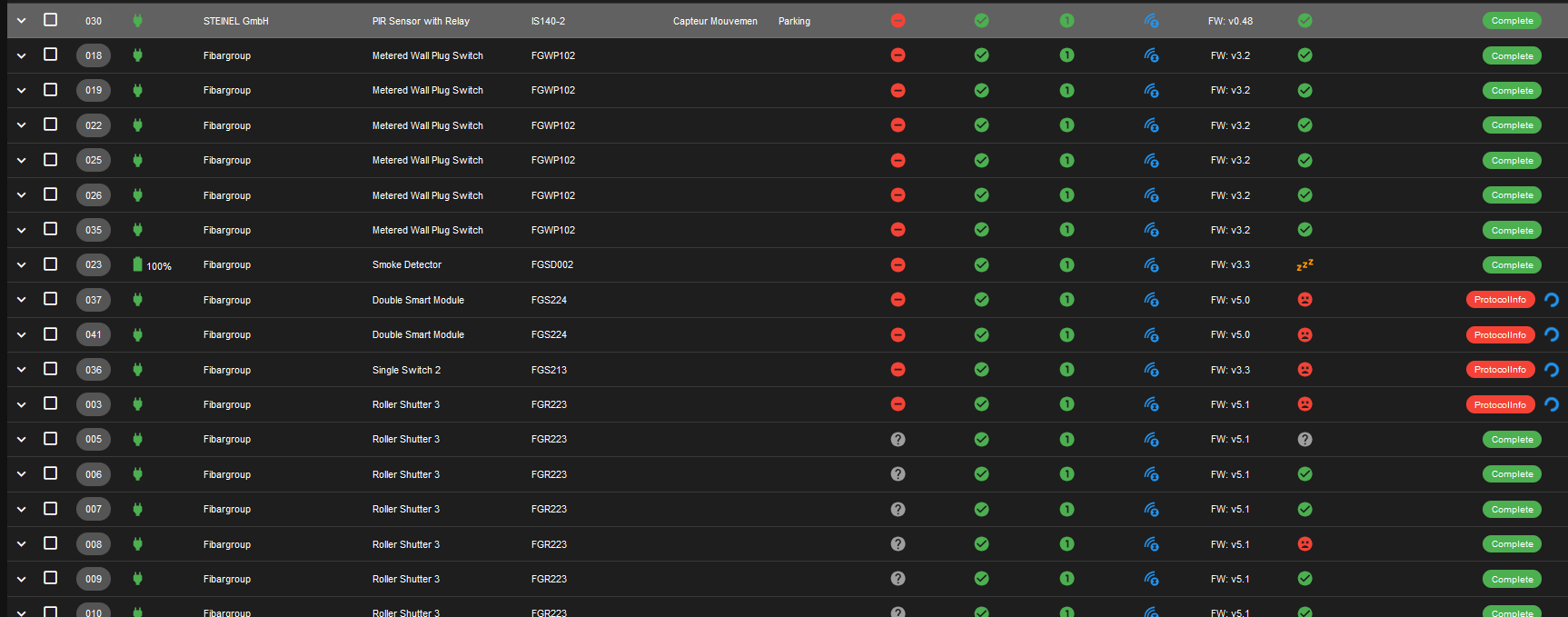The height and width of the screenshot is (617, 1568).
Task: Click the FW: v0.48 firmware text
Action: tap(1230, 21)
